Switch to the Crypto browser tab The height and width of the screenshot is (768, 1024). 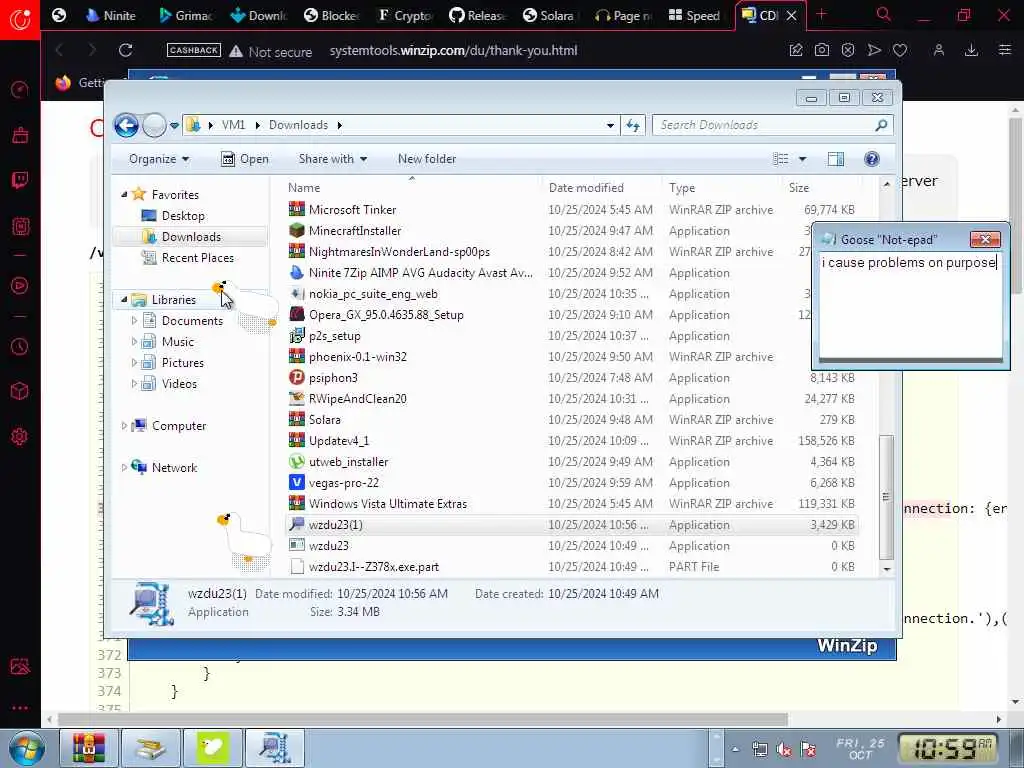[405, 15]
